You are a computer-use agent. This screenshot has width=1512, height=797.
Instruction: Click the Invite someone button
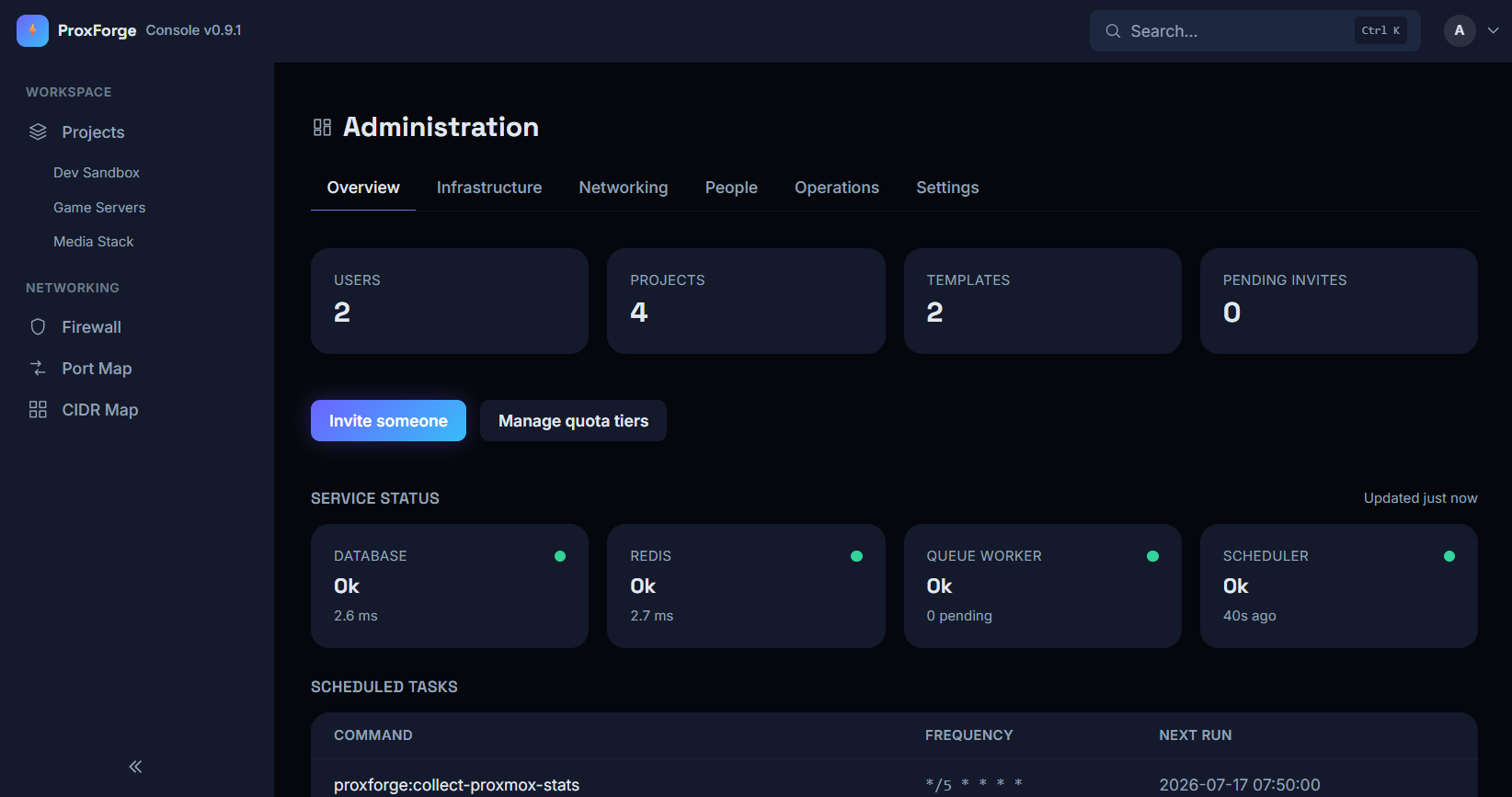pyautogui.click(x=388, y=421)
